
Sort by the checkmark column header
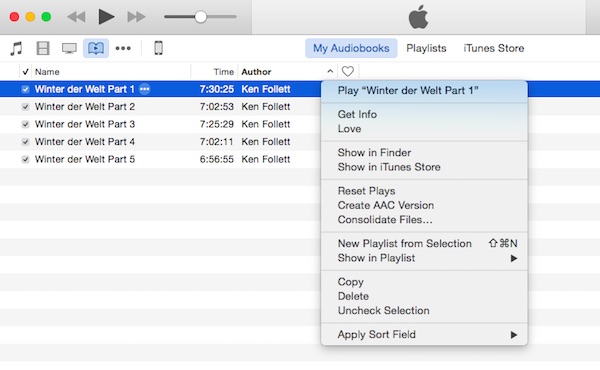(x=25, y=72)
